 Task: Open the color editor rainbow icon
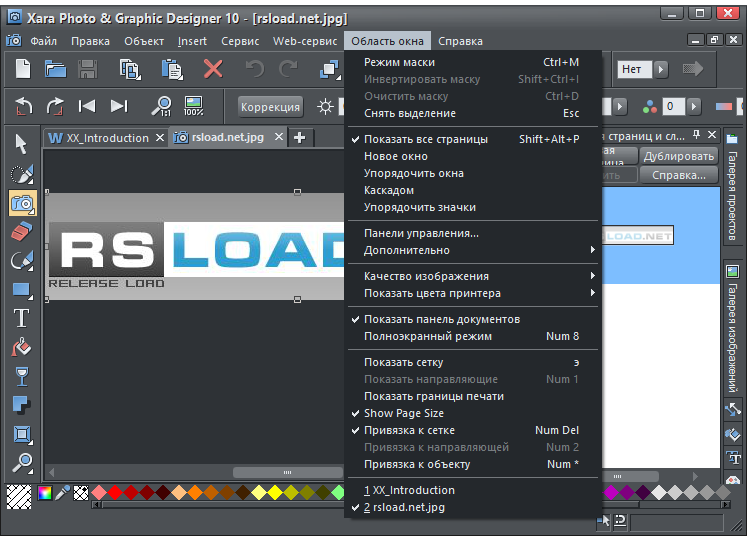click(45, 493)
